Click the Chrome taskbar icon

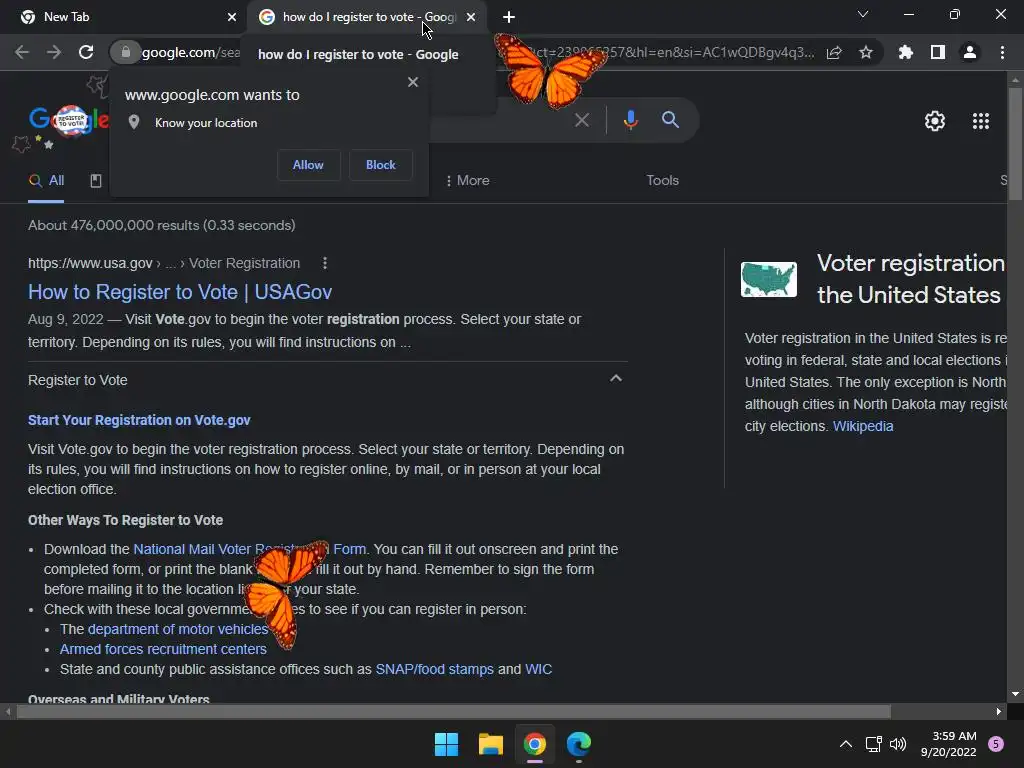point(534,744)
